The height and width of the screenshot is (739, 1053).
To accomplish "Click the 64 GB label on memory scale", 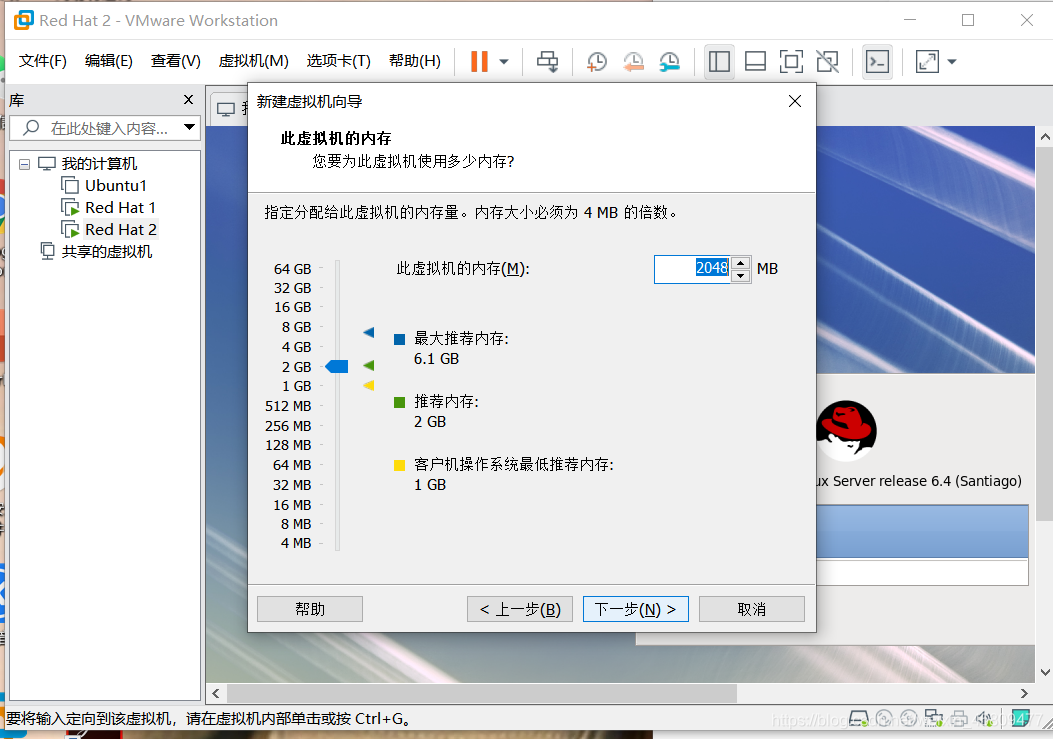I will [292, 269].
